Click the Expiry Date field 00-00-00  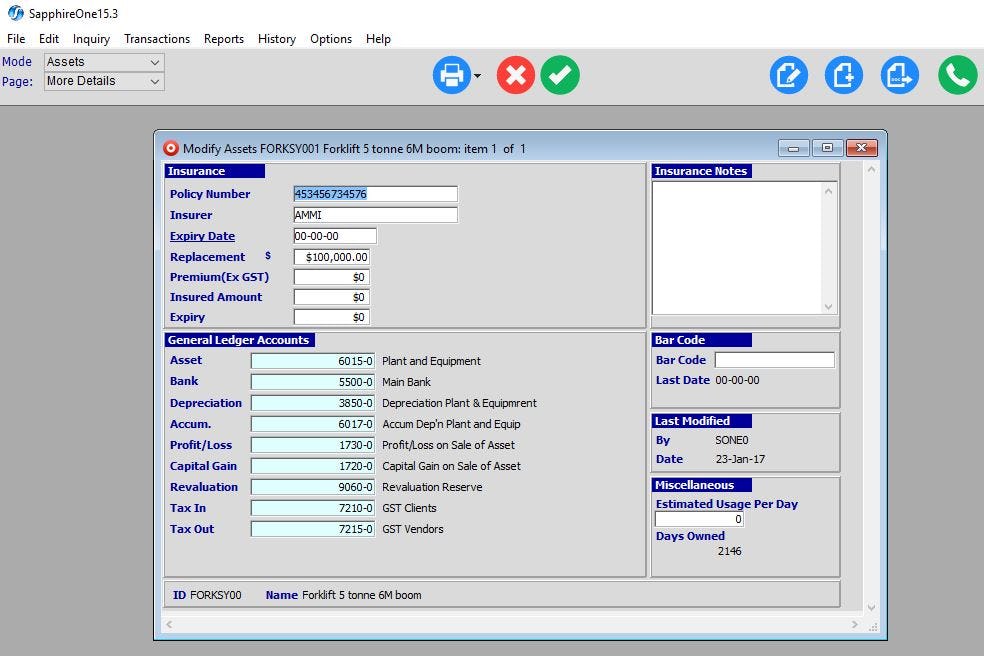(334, 236)
